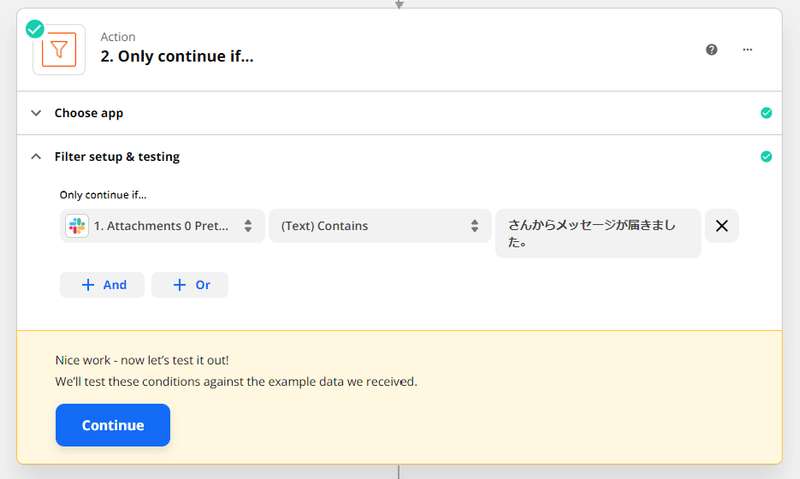This screenshot has width=800, height=479.
Task: Click the blue Continue button
Action: point(113,425)
